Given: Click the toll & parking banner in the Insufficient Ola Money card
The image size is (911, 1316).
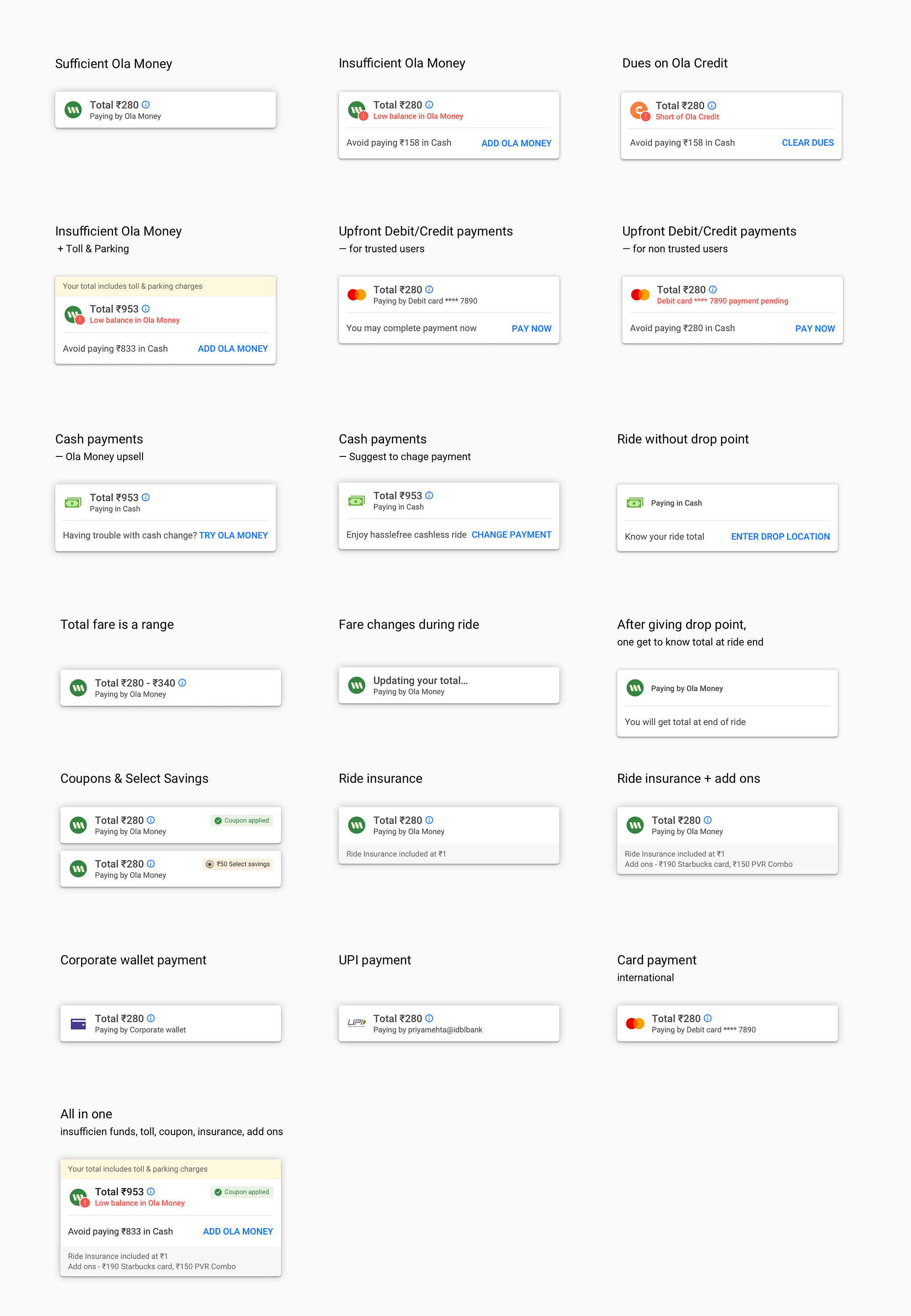Looking at the screenshot, I should point(165,287).
